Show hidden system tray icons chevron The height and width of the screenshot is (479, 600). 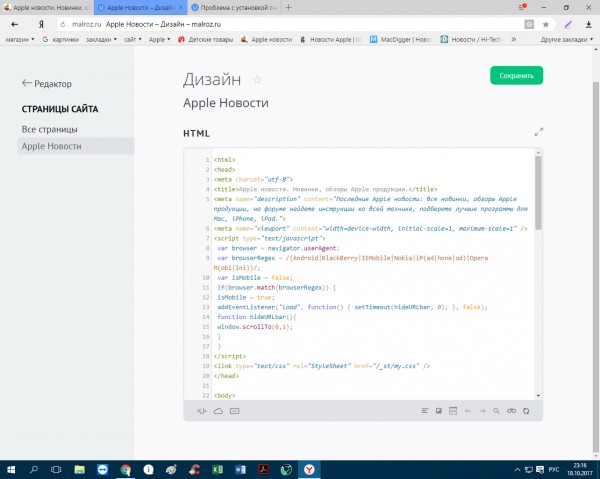pyautogui.click(x=517, y=469)
